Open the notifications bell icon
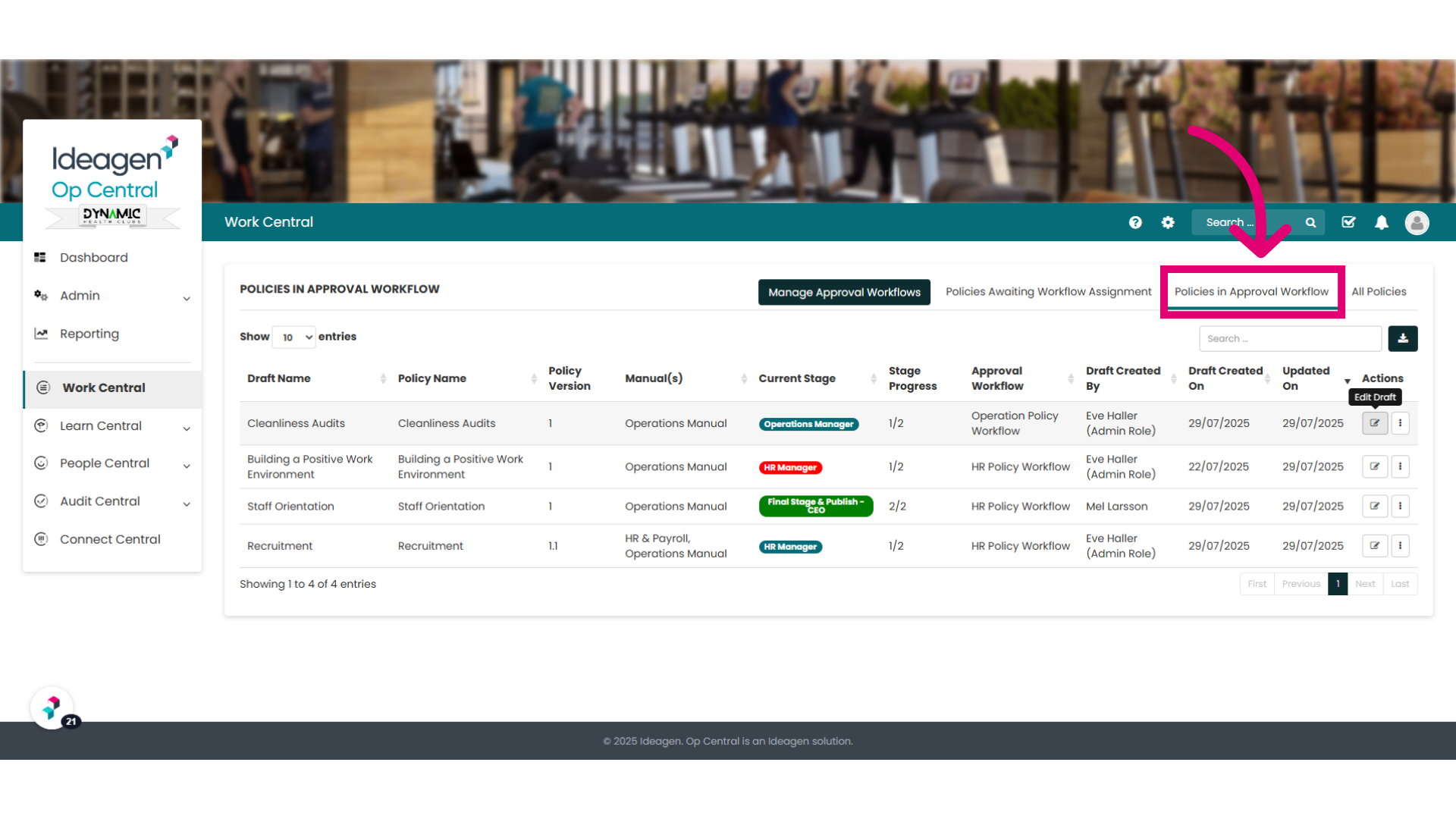 point(1382,222)
